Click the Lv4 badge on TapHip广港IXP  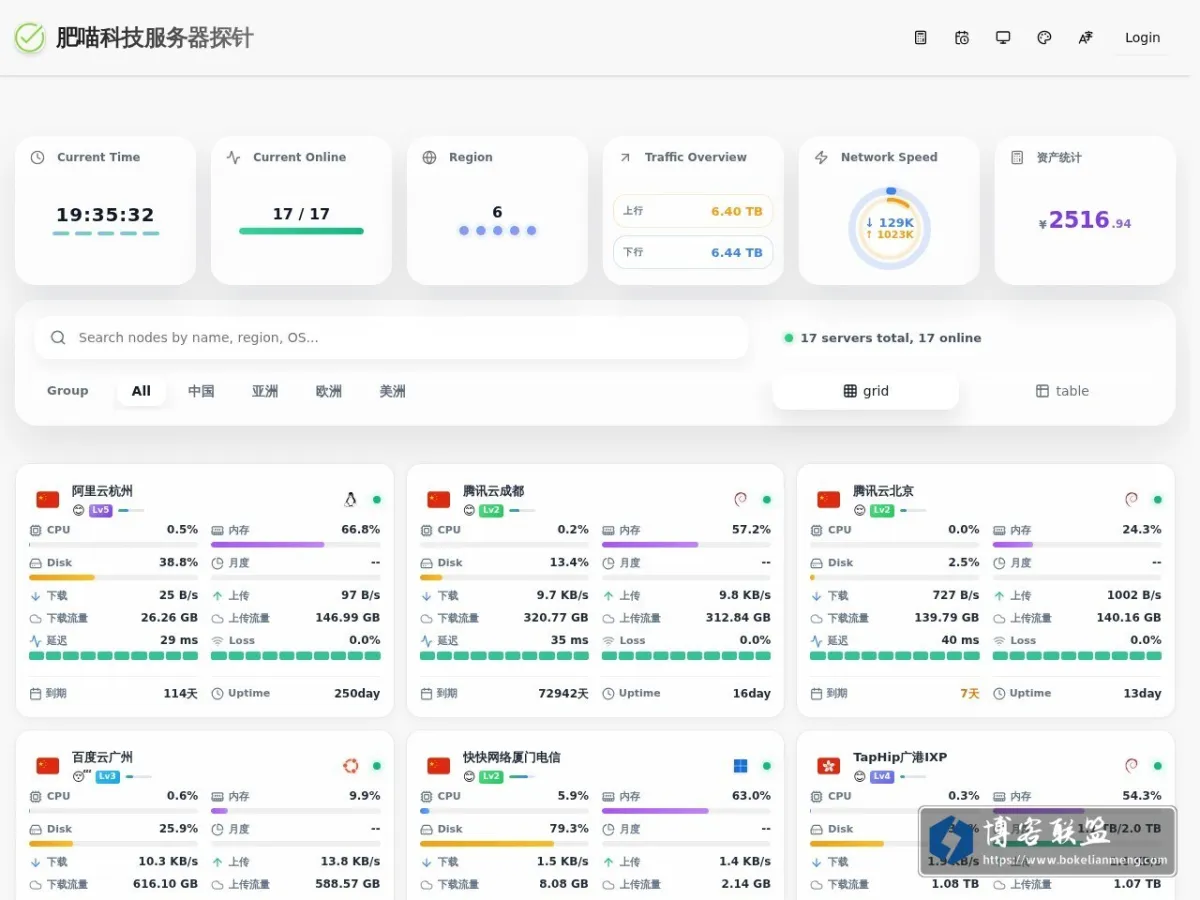tap(881, 776)
